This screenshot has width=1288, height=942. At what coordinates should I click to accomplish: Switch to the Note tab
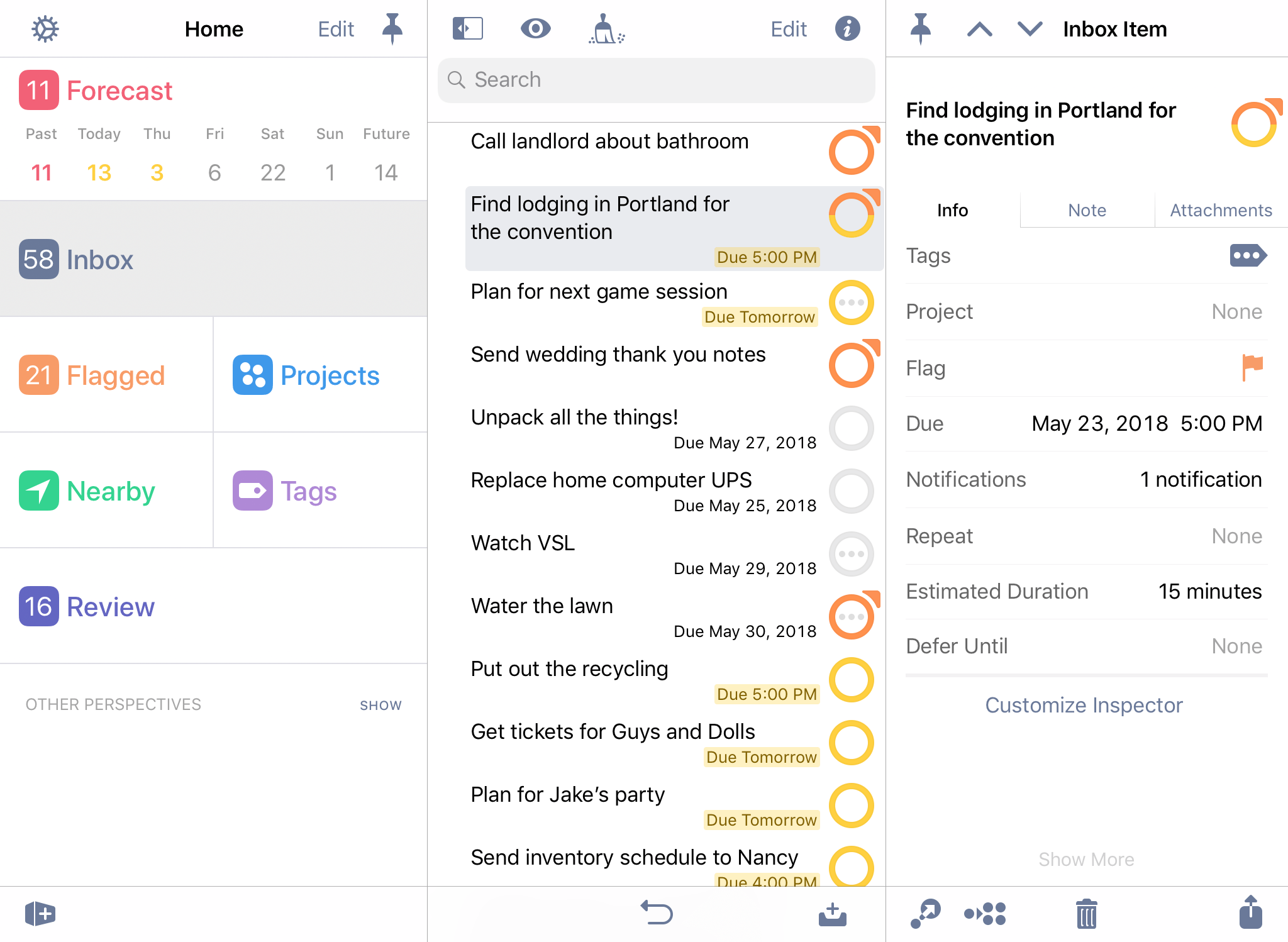(x=1087, y=210)
